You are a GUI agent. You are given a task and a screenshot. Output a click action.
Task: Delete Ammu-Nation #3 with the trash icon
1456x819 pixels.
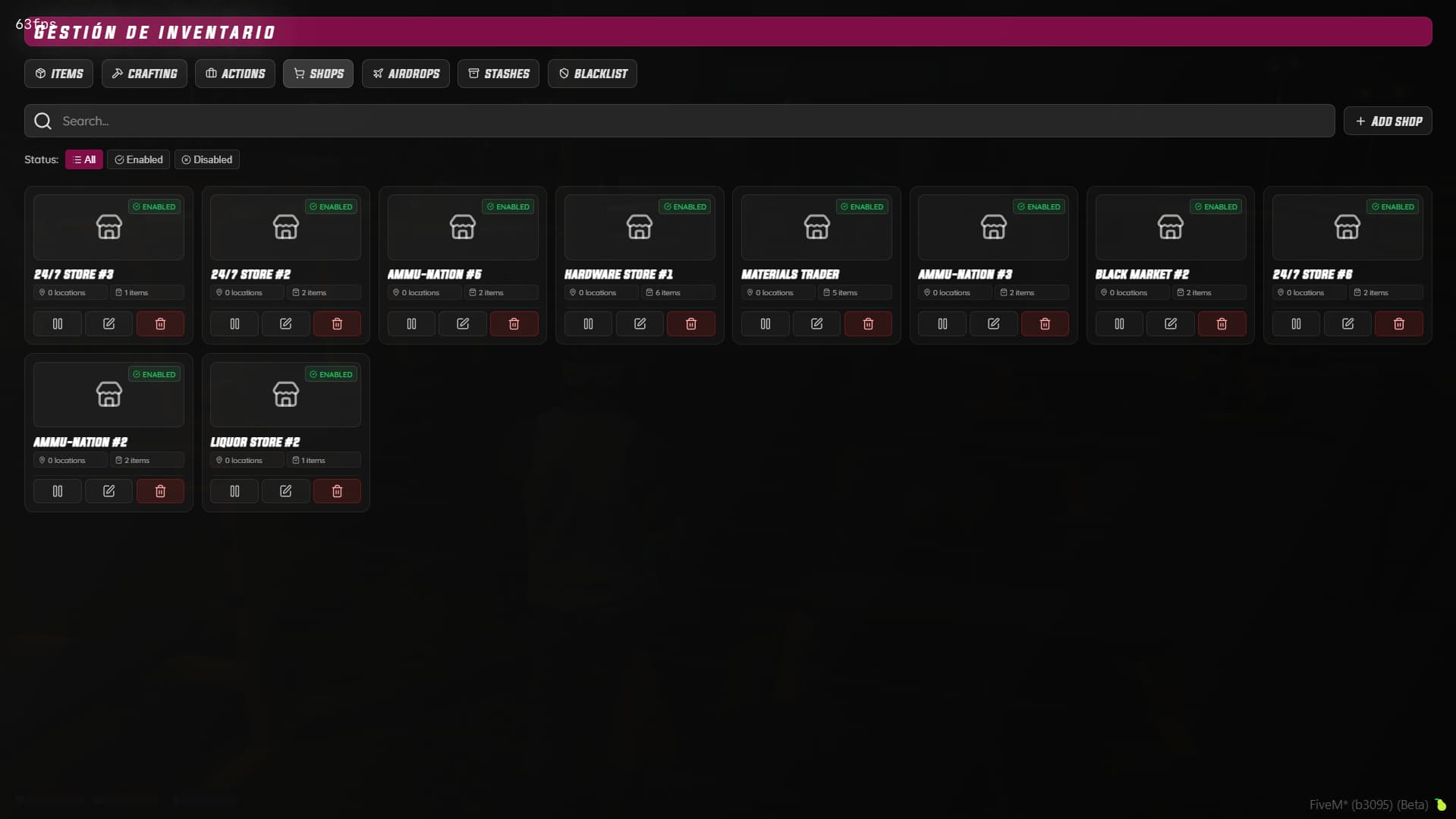click(x=1045, y=323)
